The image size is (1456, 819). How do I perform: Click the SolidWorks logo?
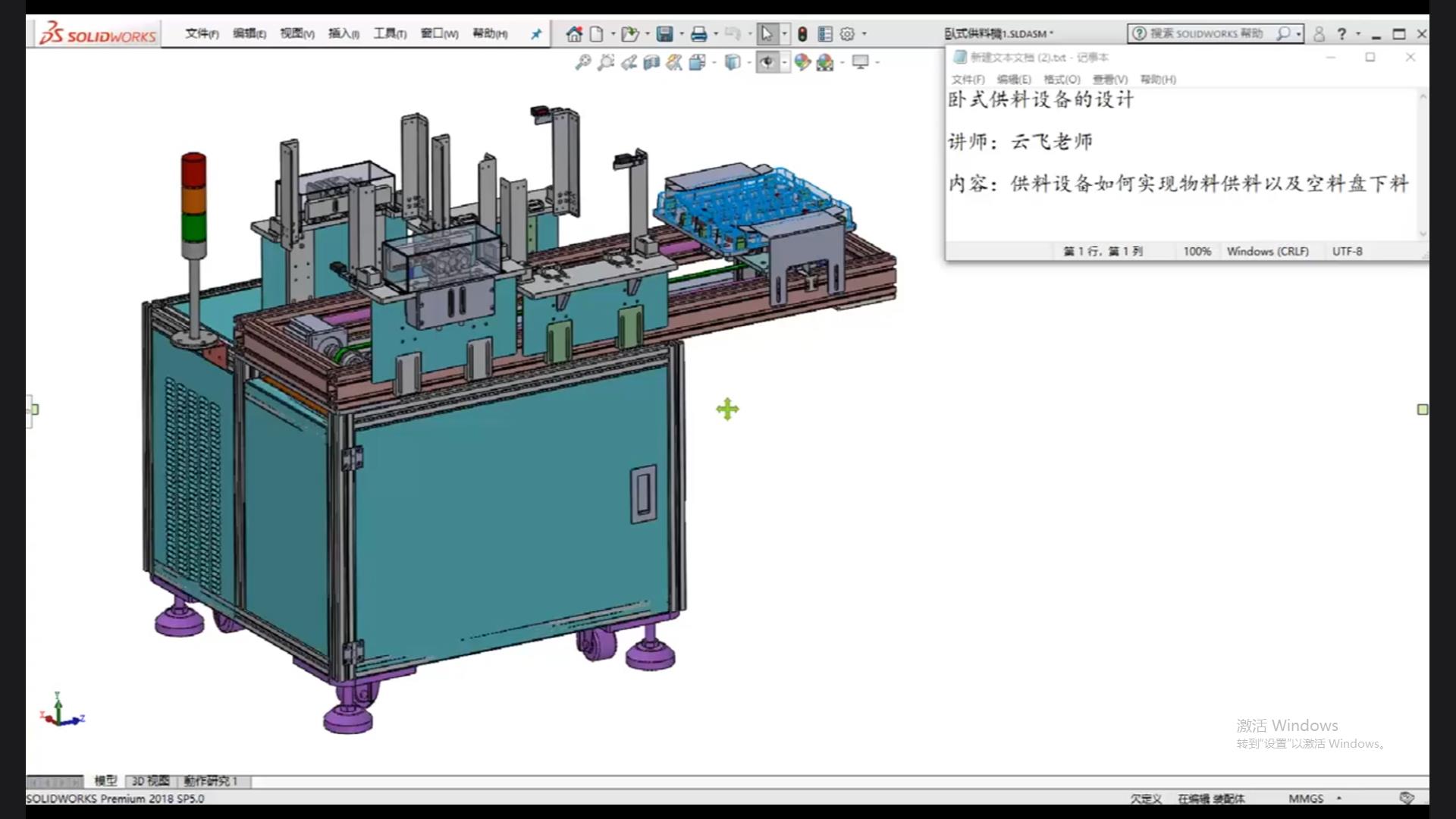point(97,34)
